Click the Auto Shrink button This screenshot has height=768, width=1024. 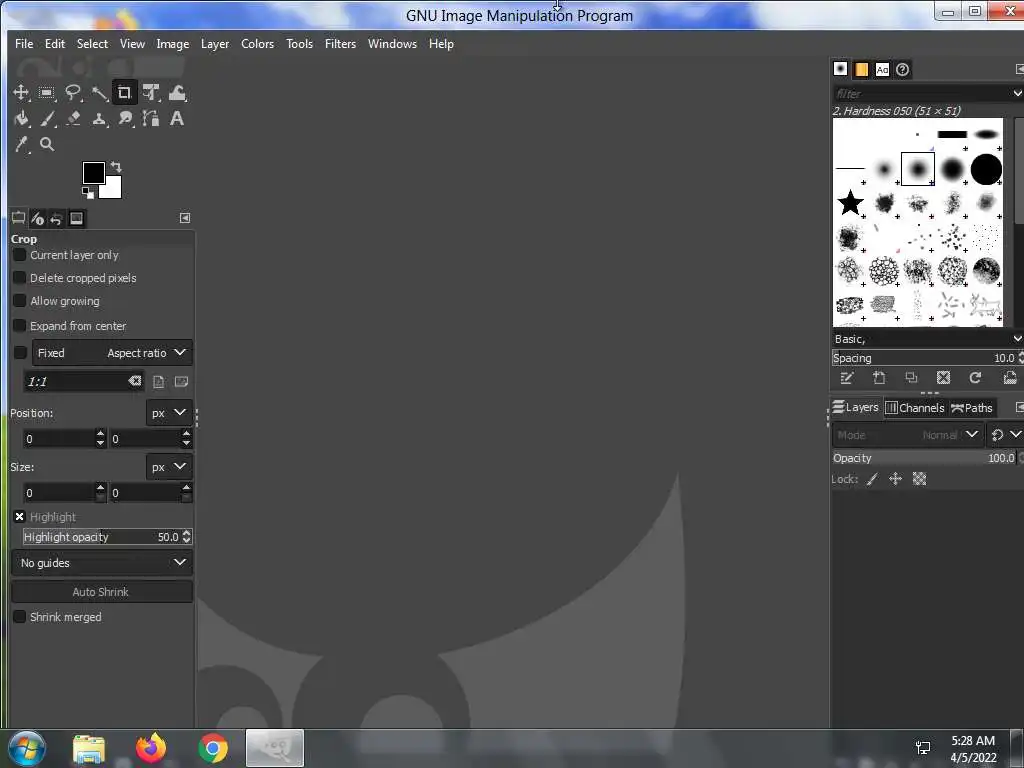pos(102,592)
